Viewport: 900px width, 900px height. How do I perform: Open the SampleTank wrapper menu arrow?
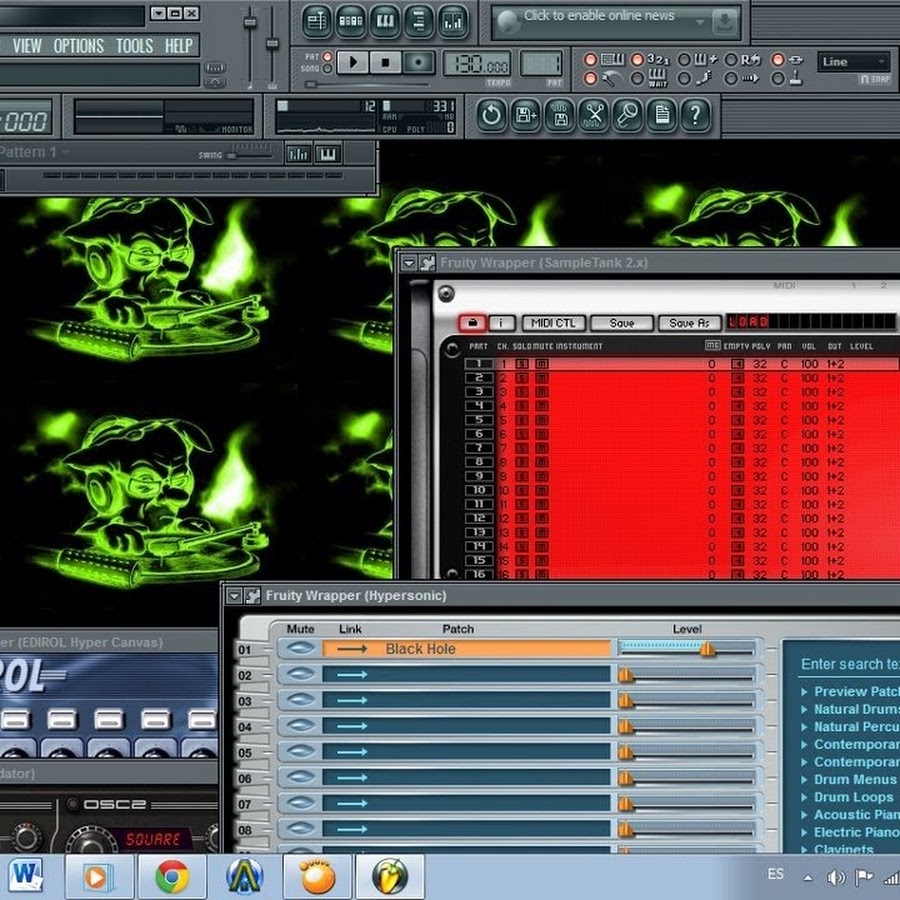(408, 263)
